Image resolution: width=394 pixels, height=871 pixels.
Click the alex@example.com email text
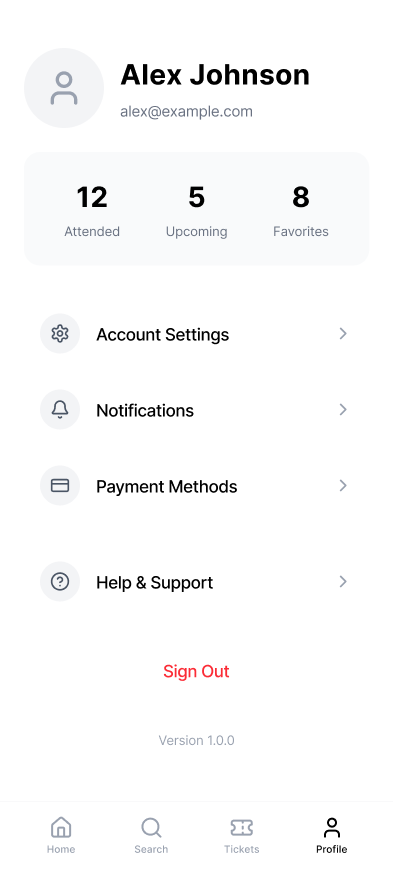pos(187,112)
